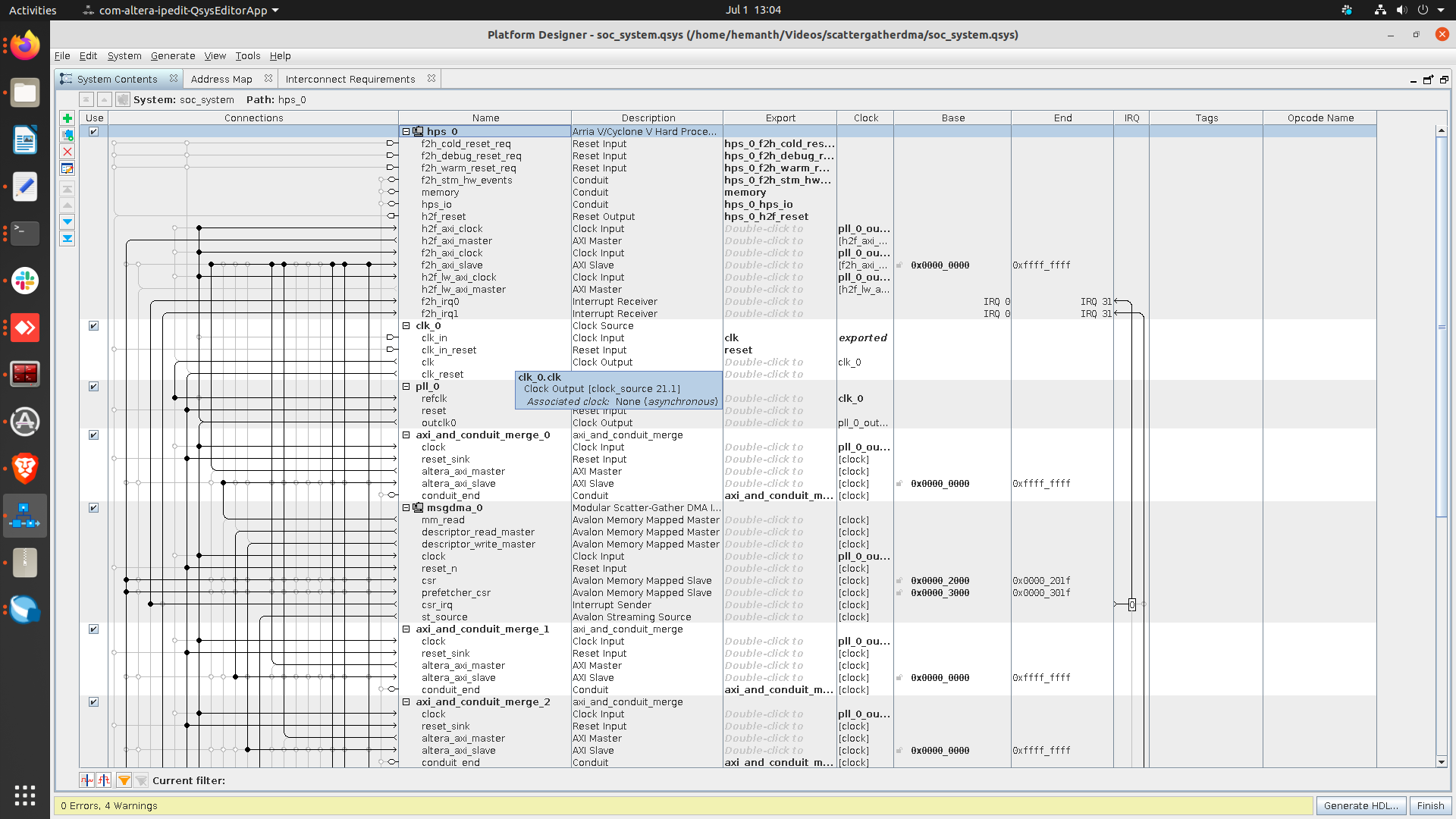
Task: Open the terminal from the Ubuntu dock
Action: pyautogui.click(x=25, y=233)
